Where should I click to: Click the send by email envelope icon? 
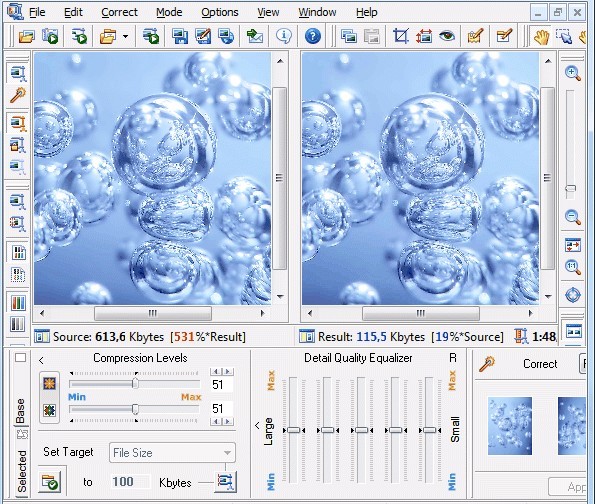tap(255, 36)
